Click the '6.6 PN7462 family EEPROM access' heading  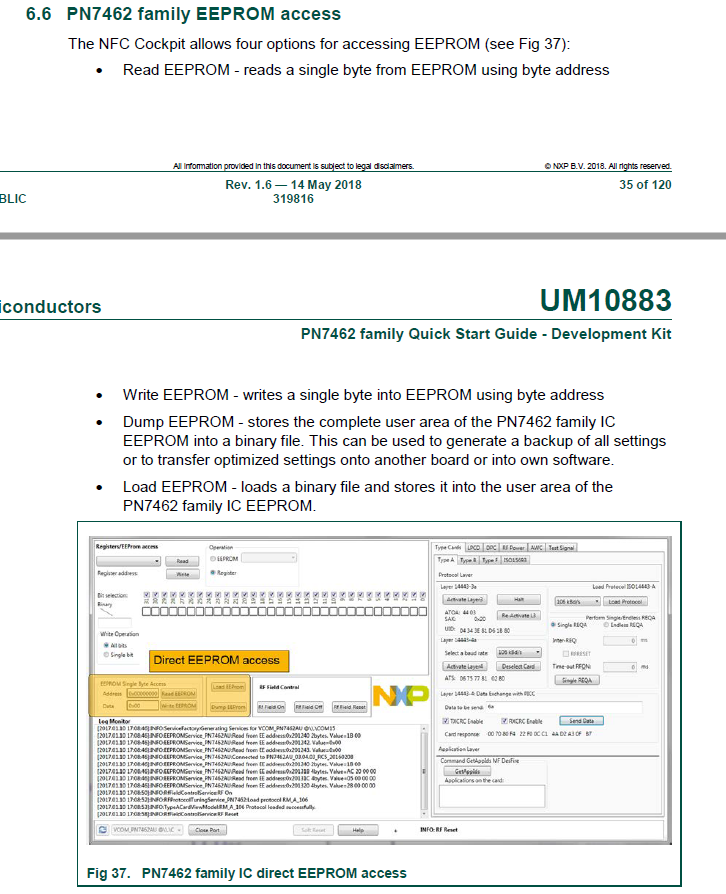tap(183, 14)
